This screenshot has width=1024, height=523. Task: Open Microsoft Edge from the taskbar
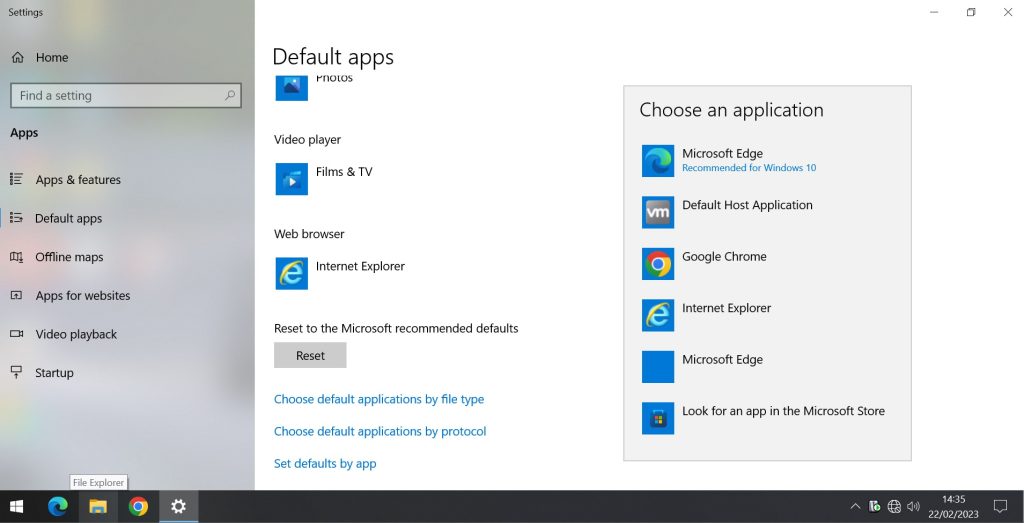[x=58, y=507]
